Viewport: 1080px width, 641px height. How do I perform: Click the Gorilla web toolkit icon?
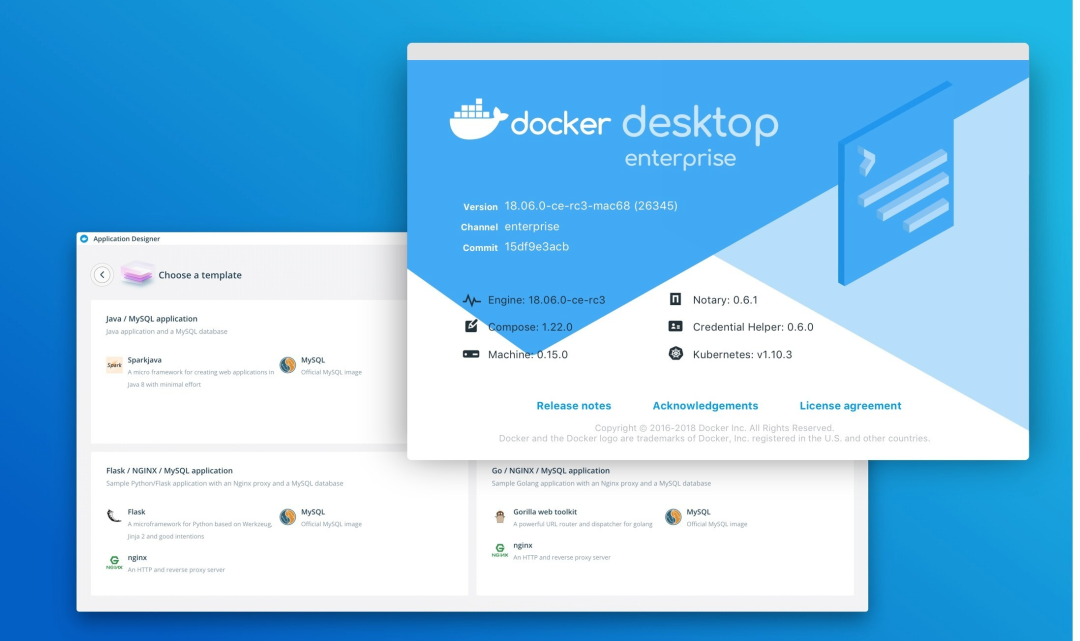500,516
